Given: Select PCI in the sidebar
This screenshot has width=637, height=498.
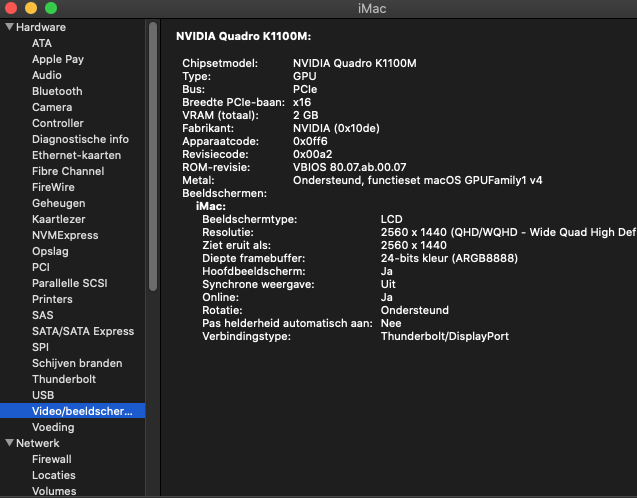Looking at the screenshot, I should pyautogui.click(x=41, y=267).
